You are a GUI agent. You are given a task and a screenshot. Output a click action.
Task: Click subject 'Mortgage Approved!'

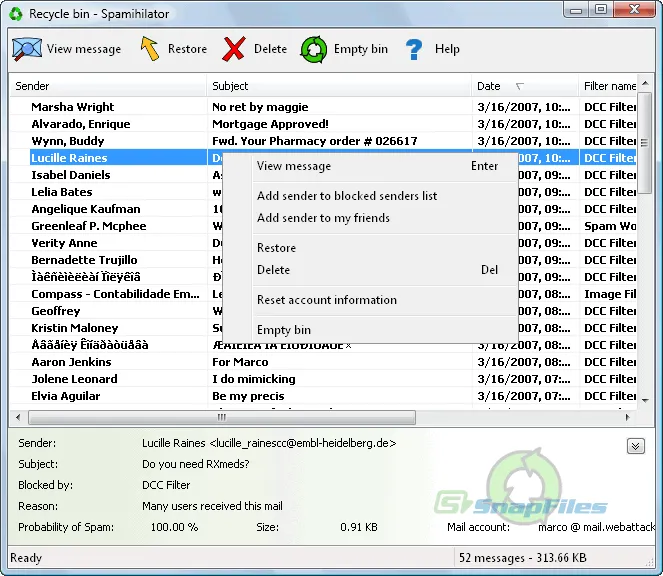tap(270, 124)
